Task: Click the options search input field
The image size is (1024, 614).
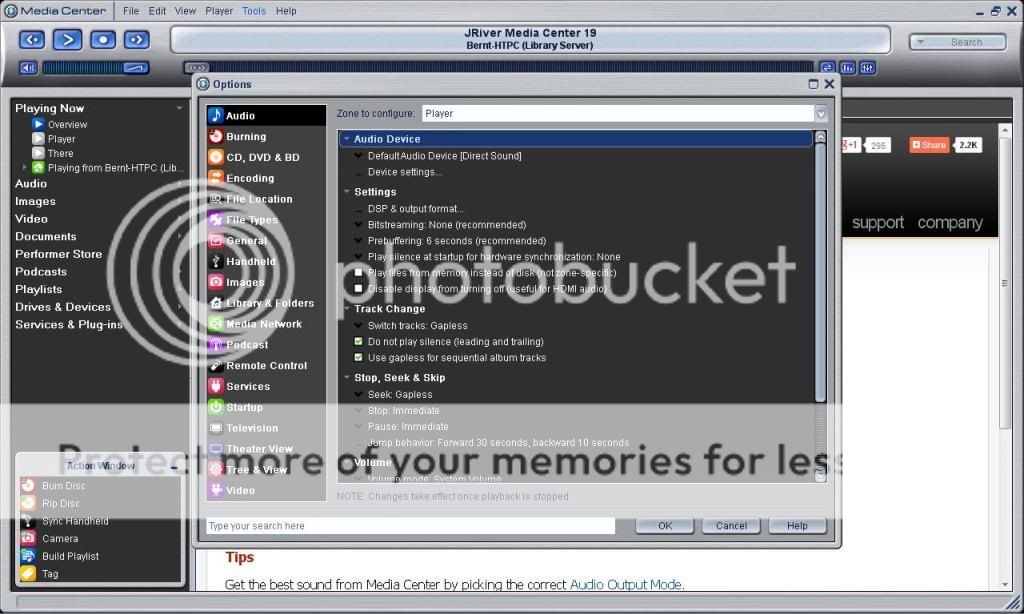Action: pyautogui.click(x=410, y=526)
